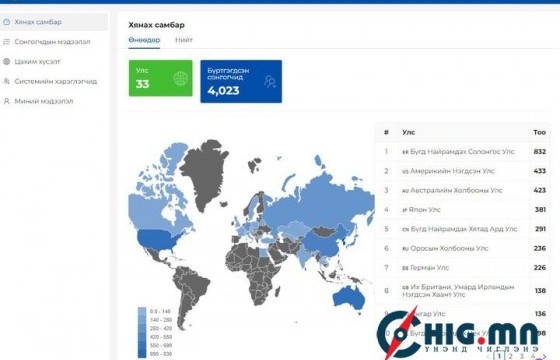Go to page 2 of the table
Viewport: 560px width, 360px height.
510,356
